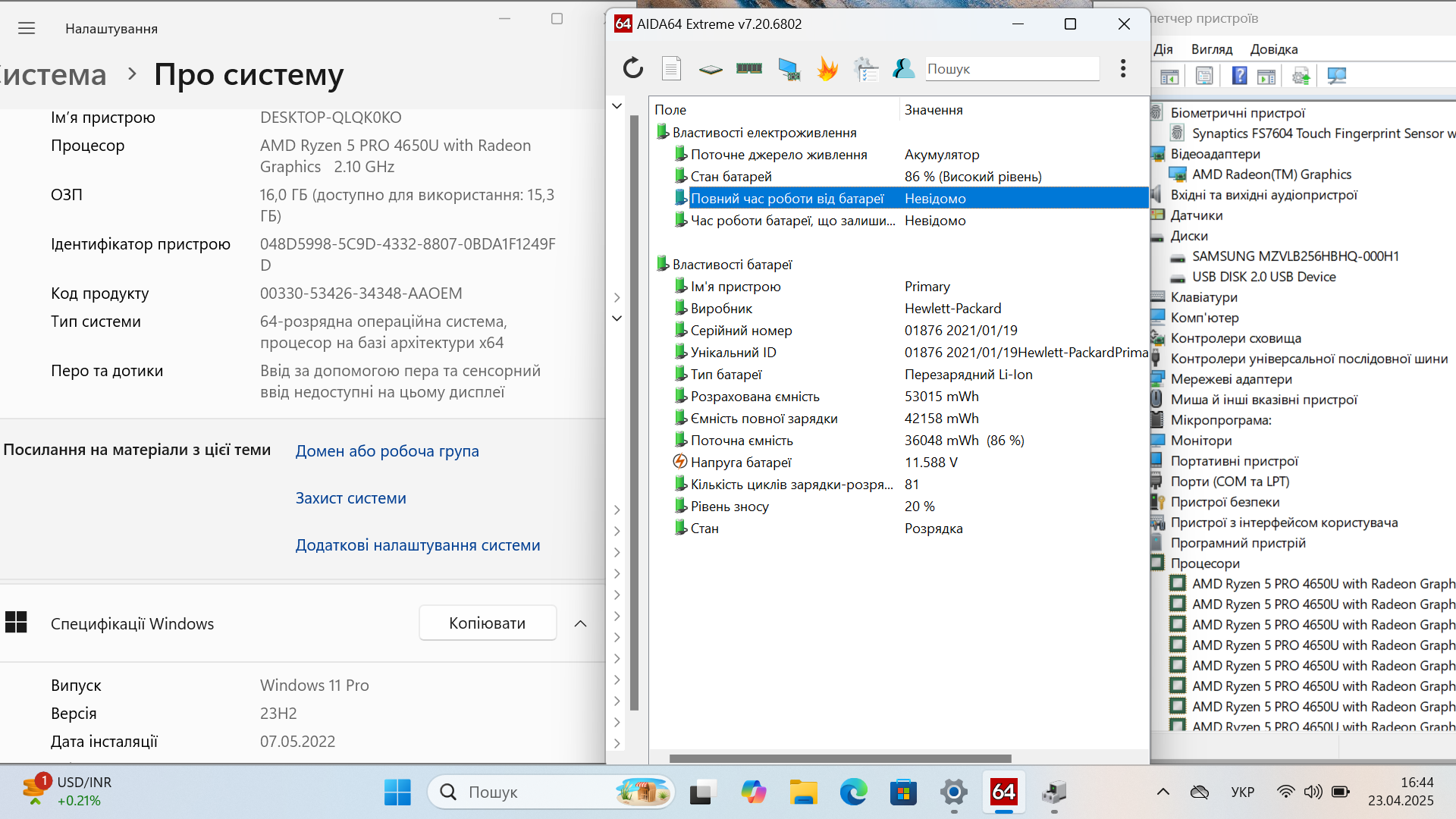This screenshot has width=1456, height=819.
Task: Click the Значення column header in AIDA64
Action: (1025, 110)
